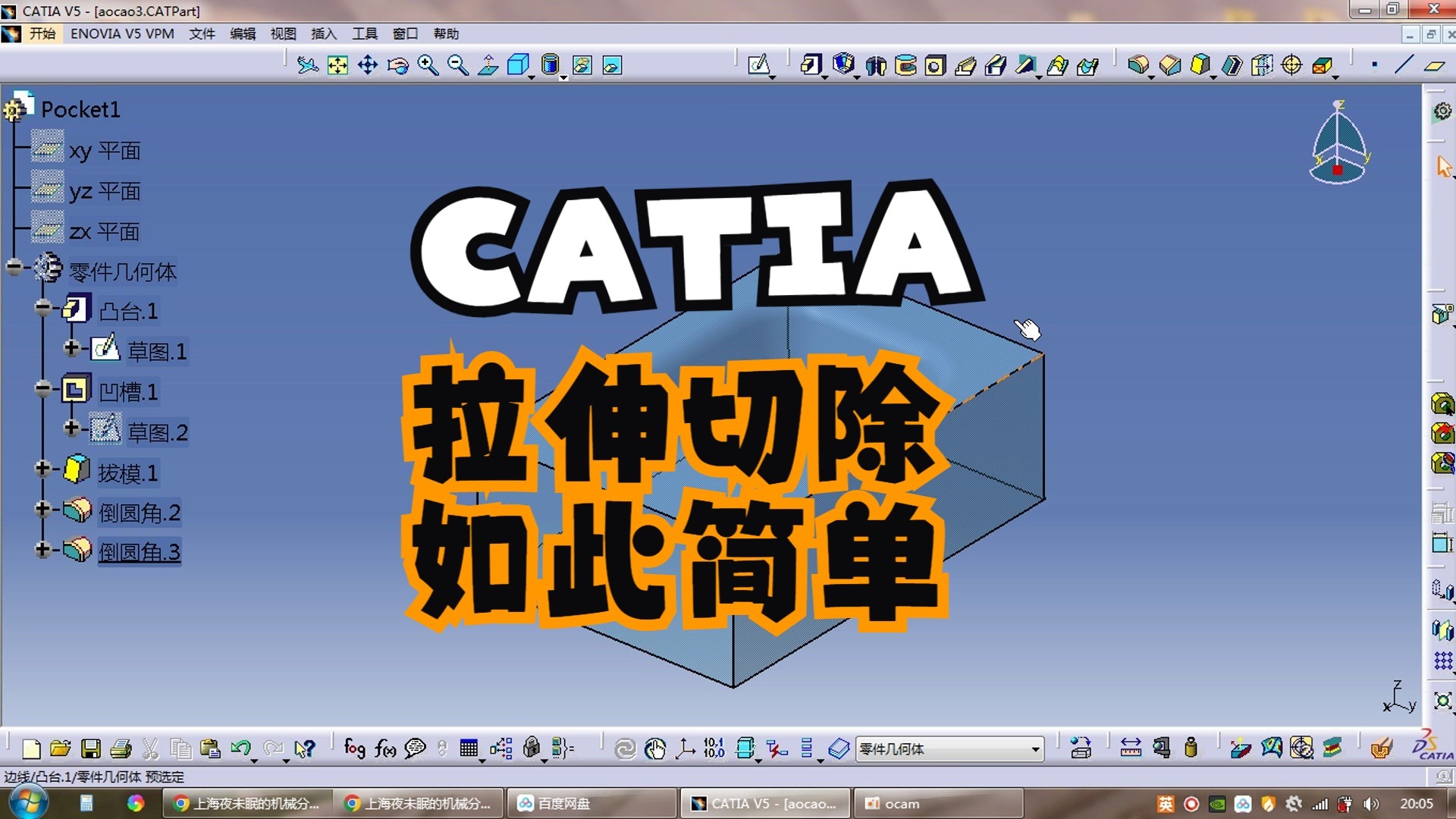Open the 工具 menu
Screen dimensions: 1456x819
[x=365, y=33]
